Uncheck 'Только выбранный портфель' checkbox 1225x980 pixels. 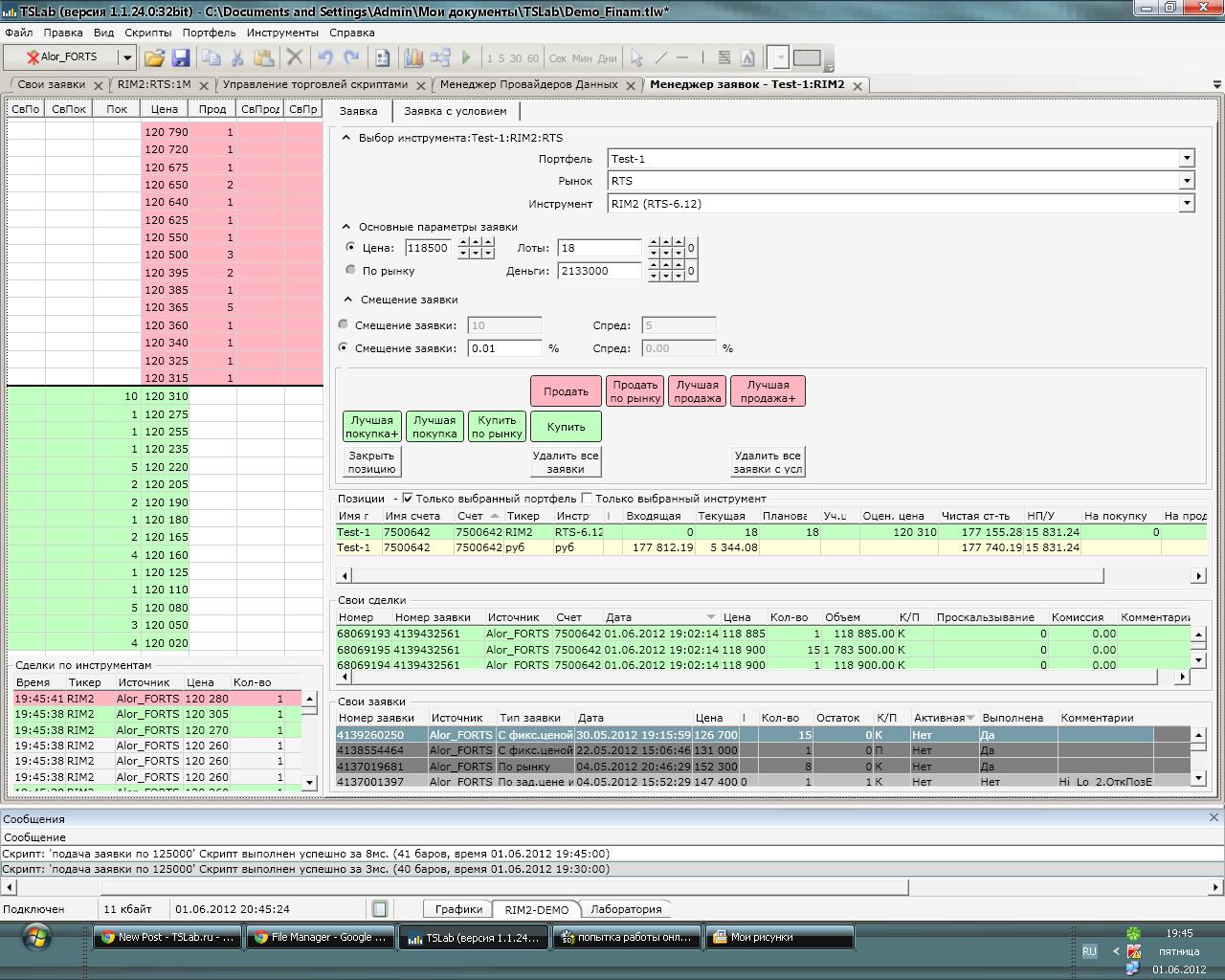[x=408, y=499]
